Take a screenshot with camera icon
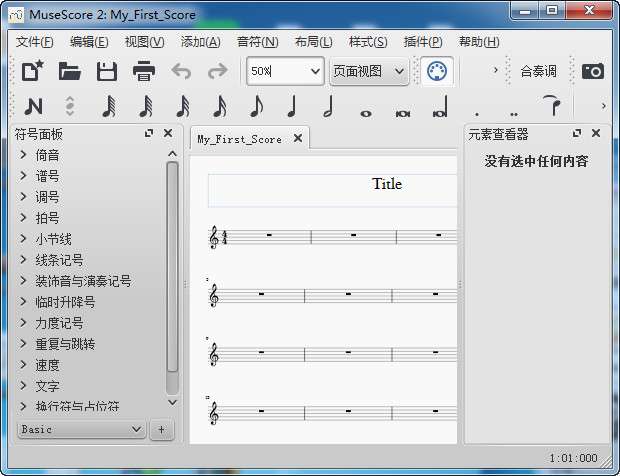Viewport: 620px width, 476px height. click(593, 71)
